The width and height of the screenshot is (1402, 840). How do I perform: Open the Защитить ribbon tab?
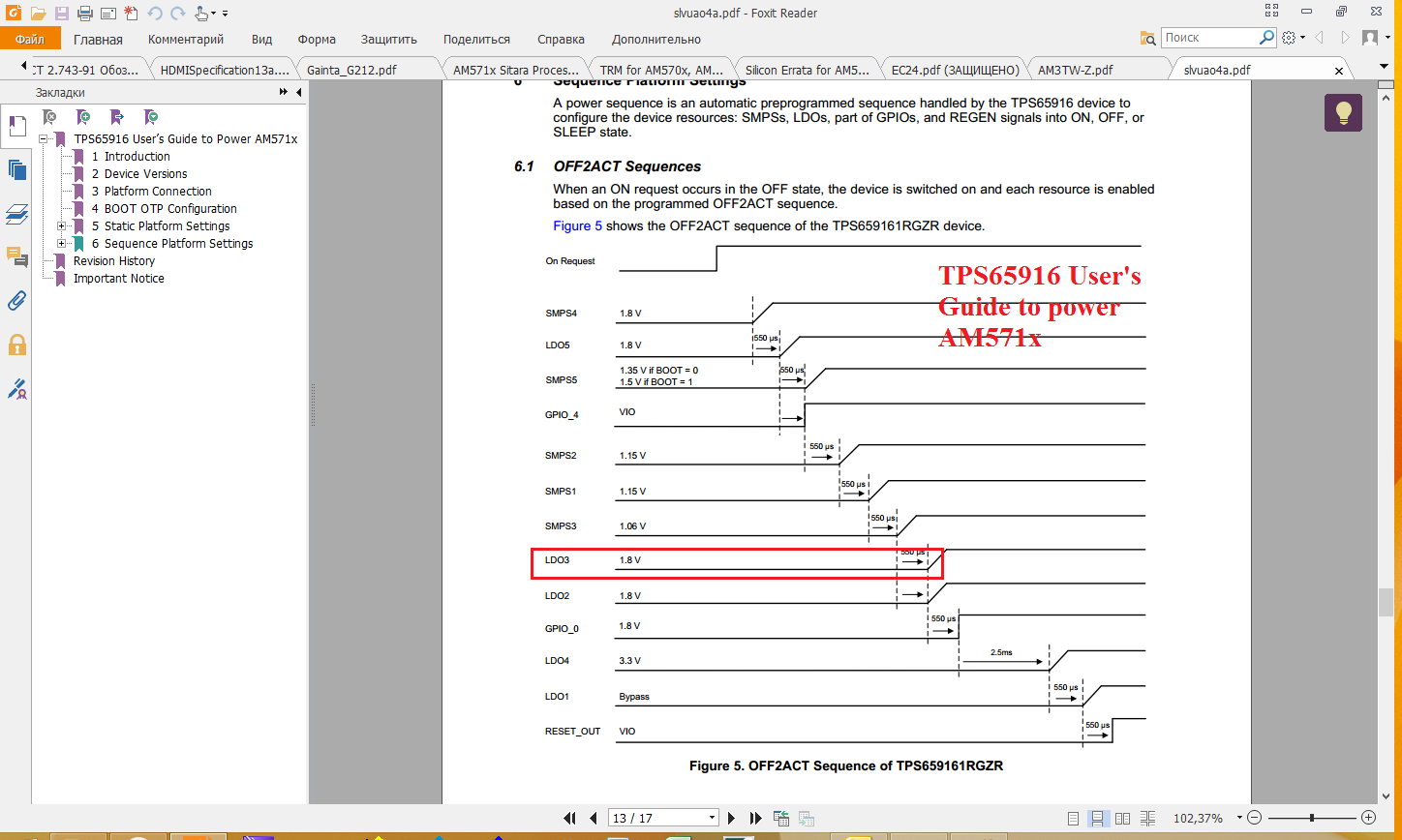pos(388,40)
